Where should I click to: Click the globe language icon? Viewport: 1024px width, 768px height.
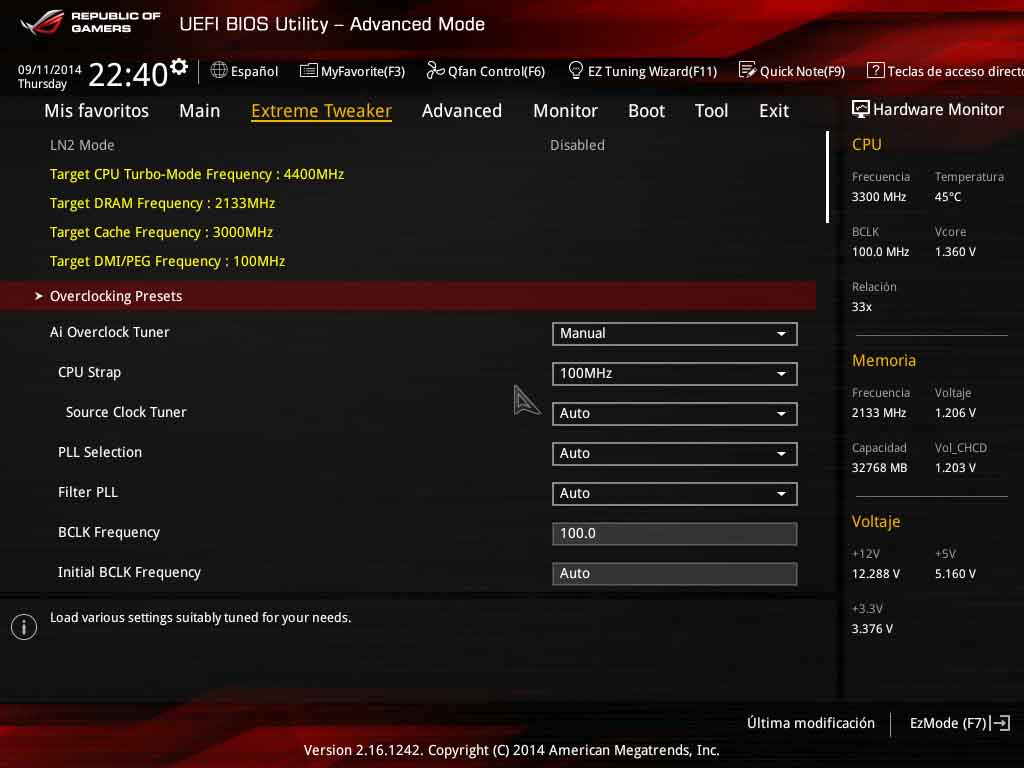coord(219,70)
